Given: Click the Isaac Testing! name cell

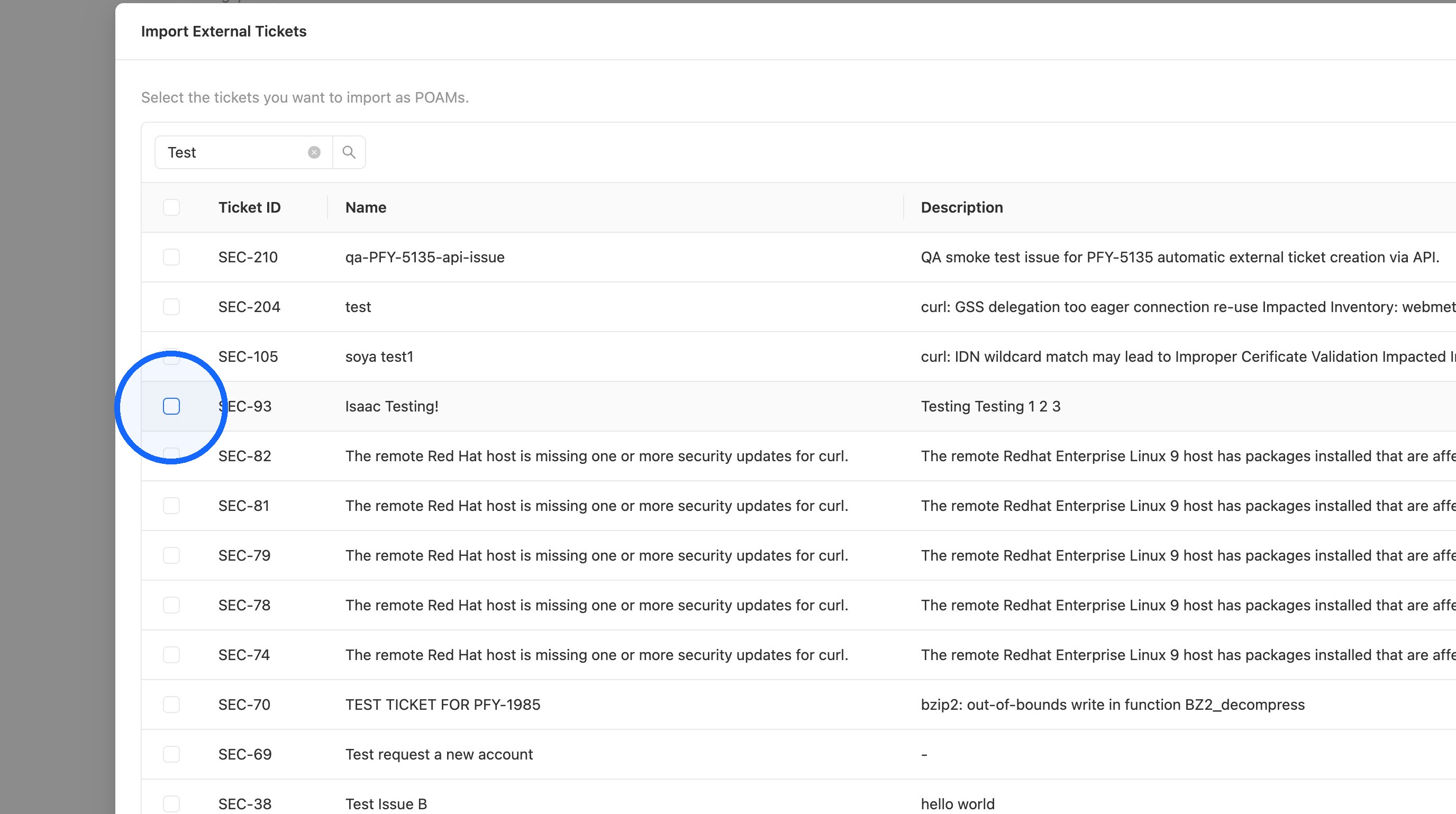Looking at the screenshot, I should pos(392,406).
